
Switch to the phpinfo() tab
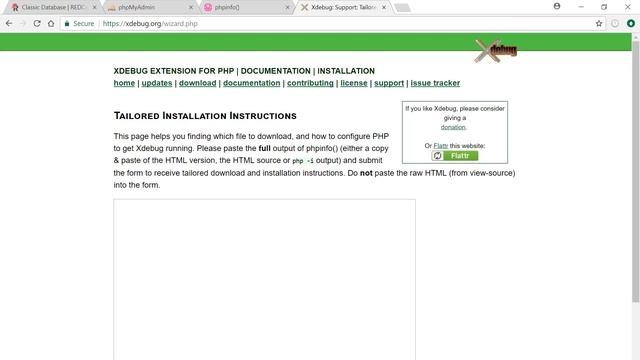pyautogui.click(x=245, y=7)
